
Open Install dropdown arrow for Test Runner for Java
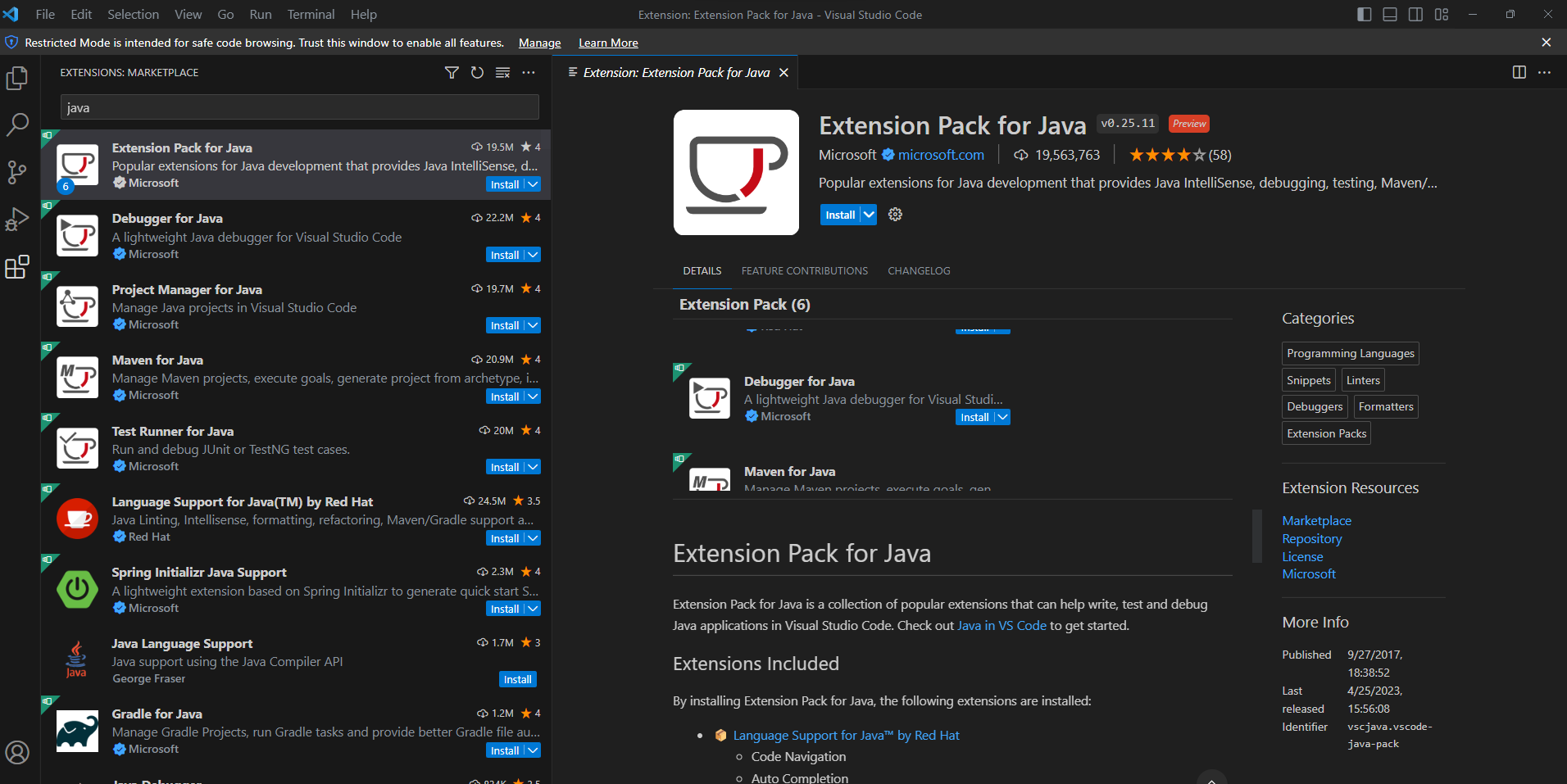click(533, 467)
